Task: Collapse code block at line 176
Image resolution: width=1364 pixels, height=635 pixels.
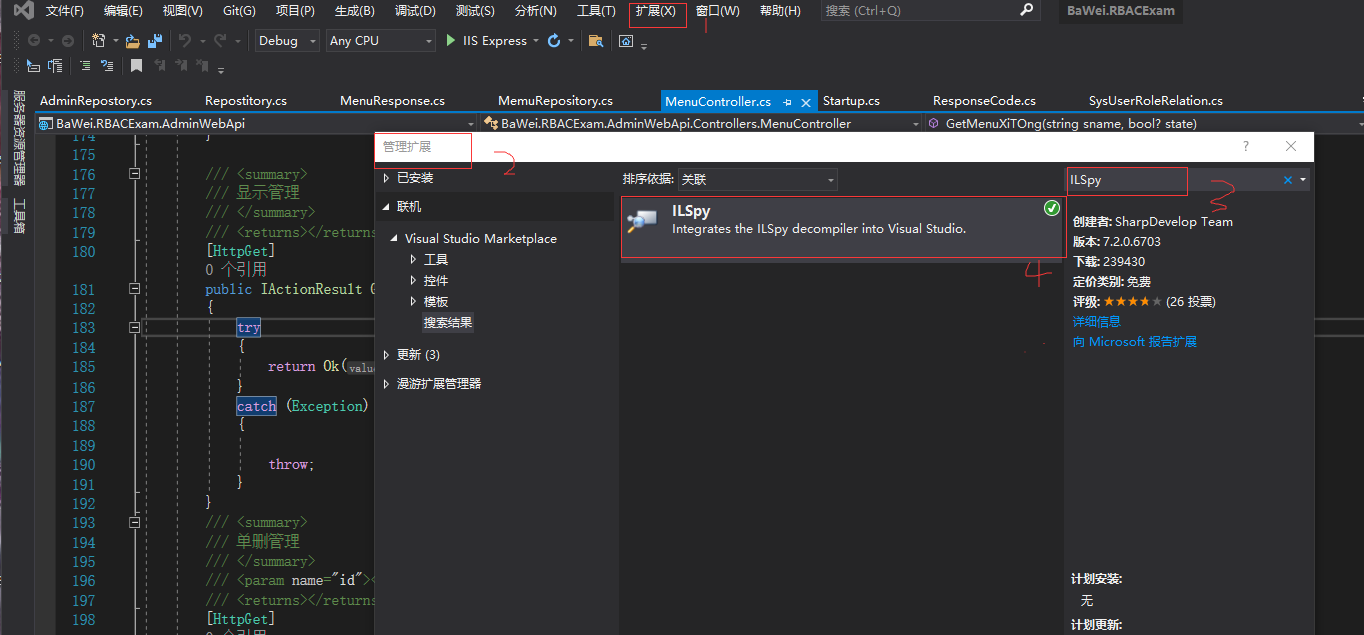Action: [134, 174]
